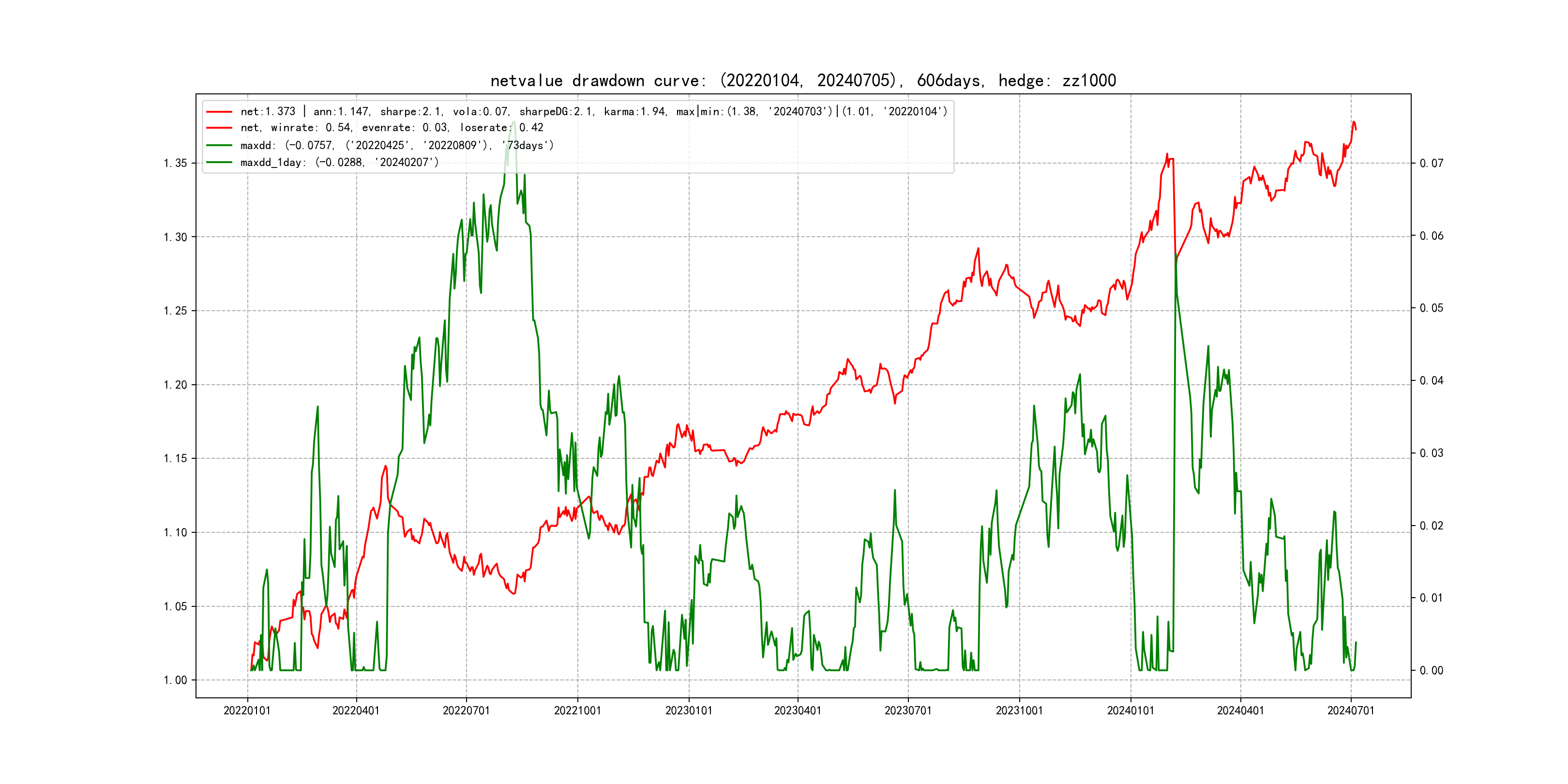Click green swatch beside maxdd legend entry

pyautogui.click(x=219, y=146)
